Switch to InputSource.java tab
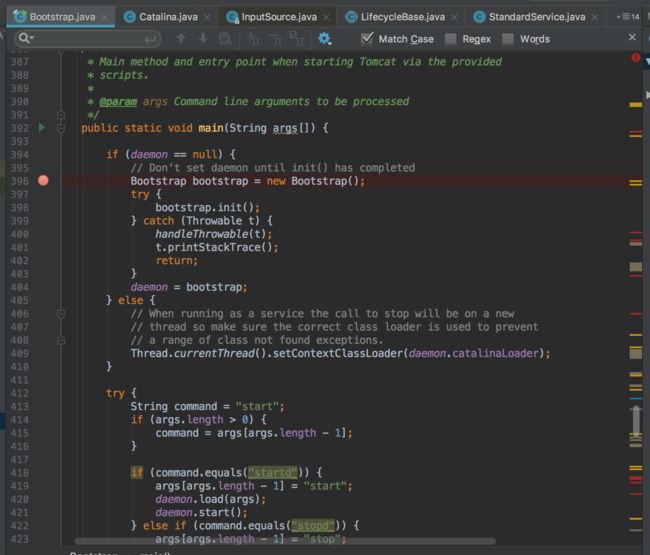Screen dimensions: 650x555 point(279,17)
